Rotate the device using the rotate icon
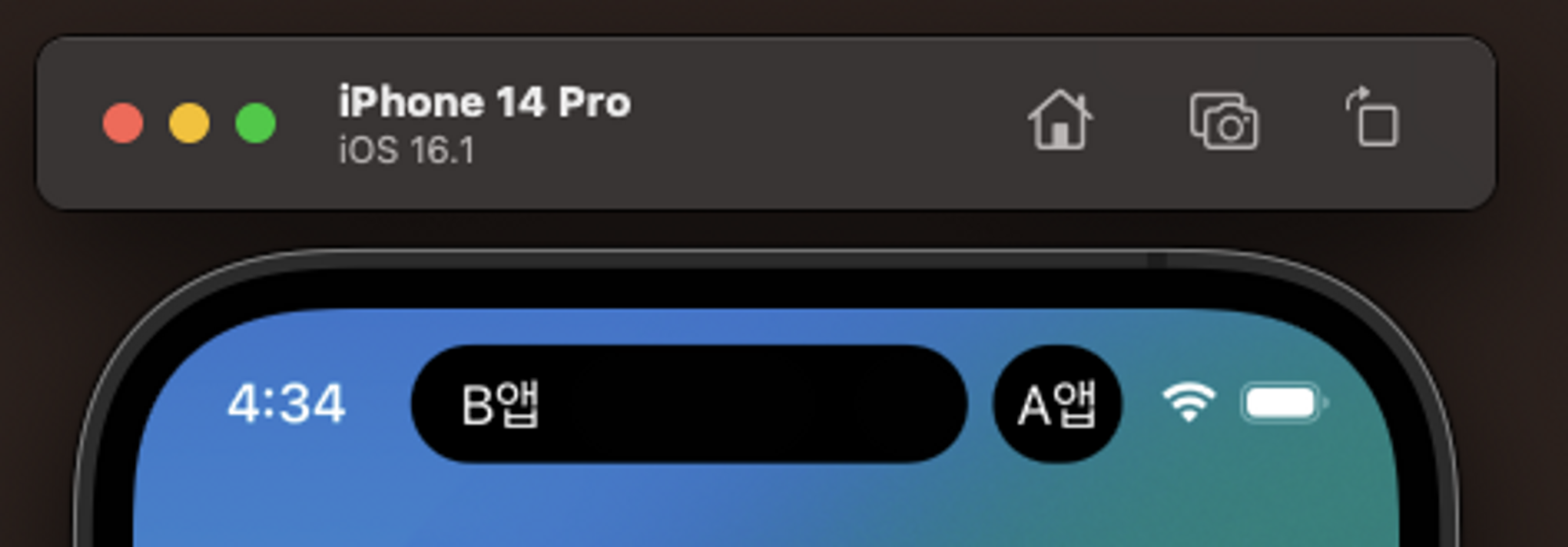This screenshot has height=547, width=1568. (x=1371, y=117)
